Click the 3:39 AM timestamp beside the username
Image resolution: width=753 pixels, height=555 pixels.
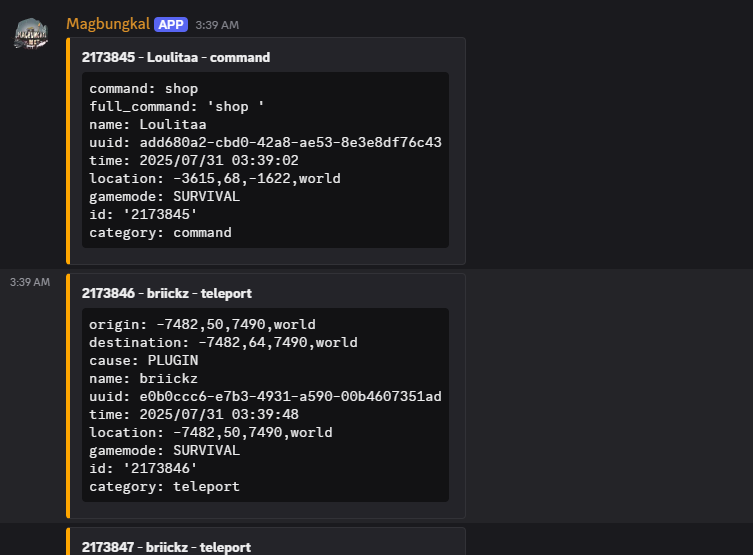pos(217,24)
